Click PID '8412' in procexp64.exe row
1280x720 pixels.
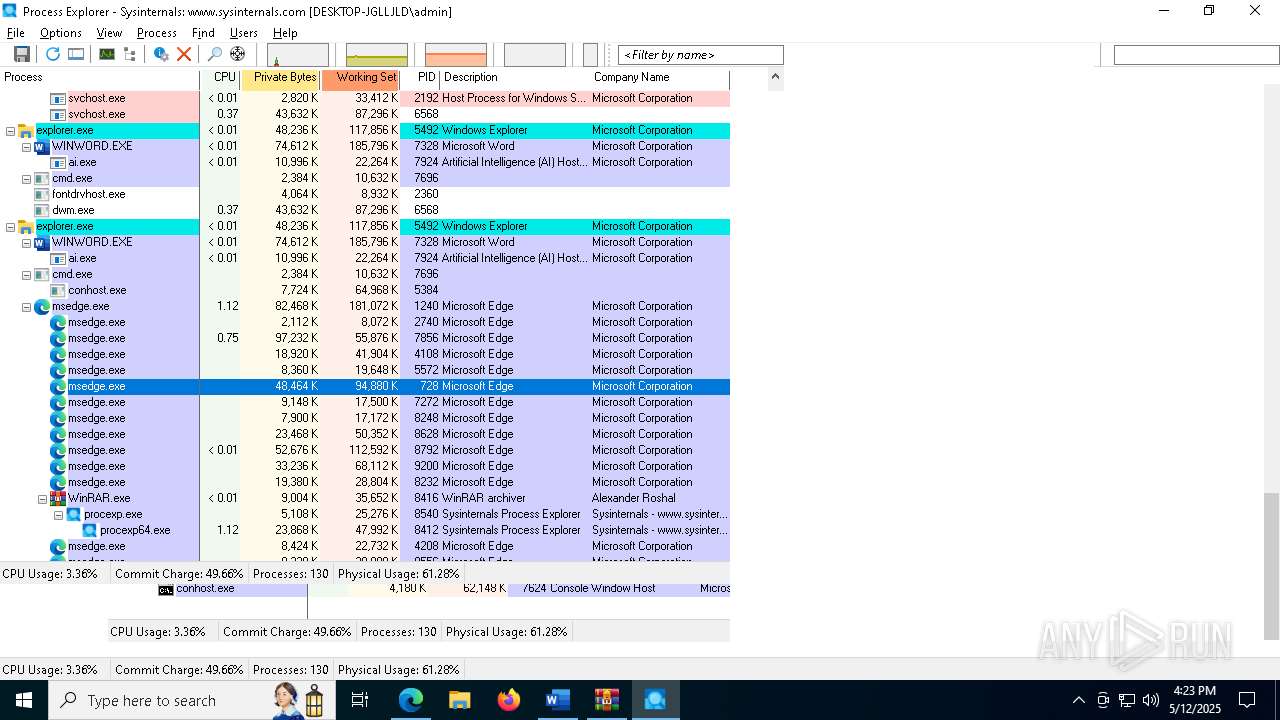426,530
